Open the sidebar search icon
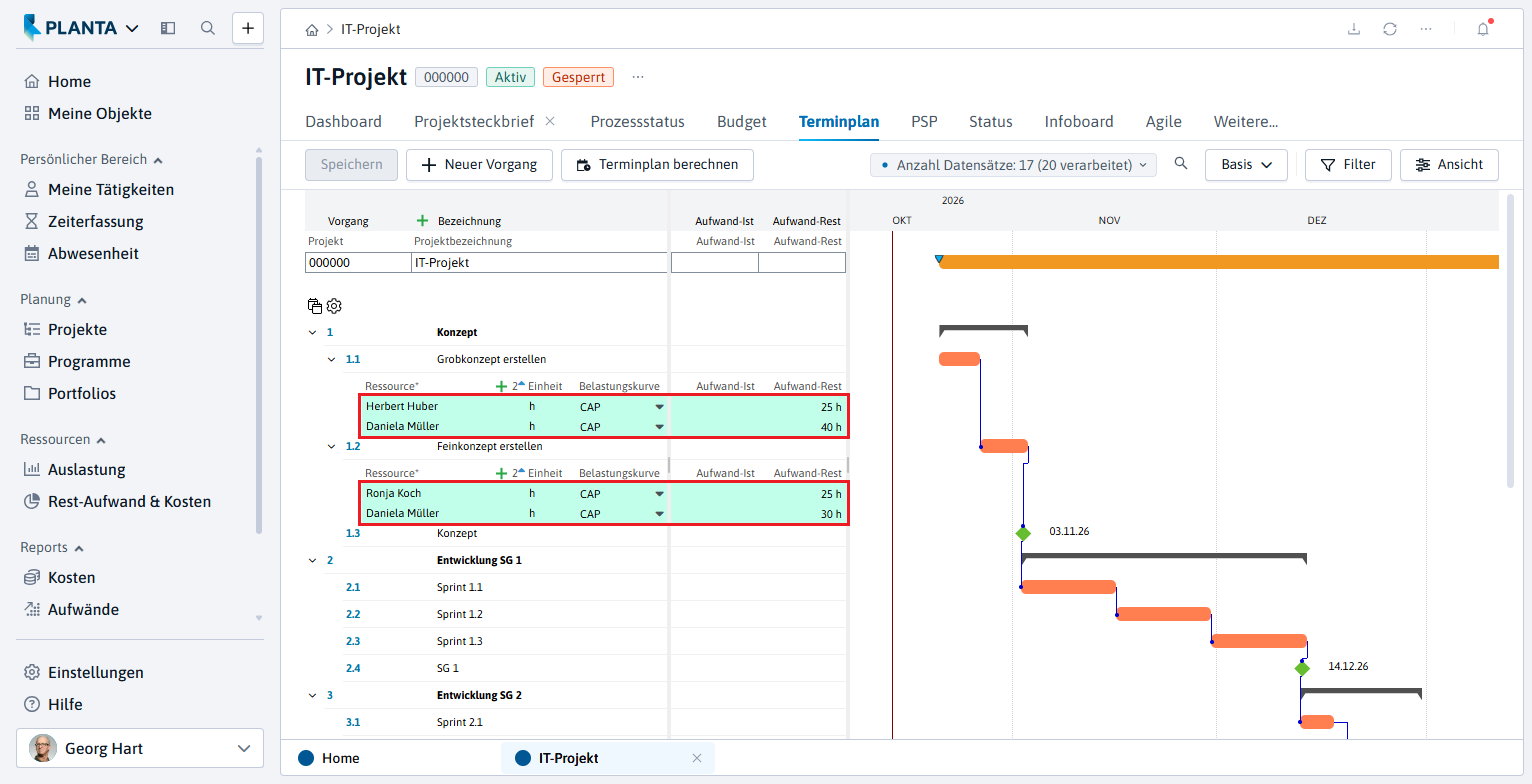Screen dimensions: 1532x784 pos(208,28)
